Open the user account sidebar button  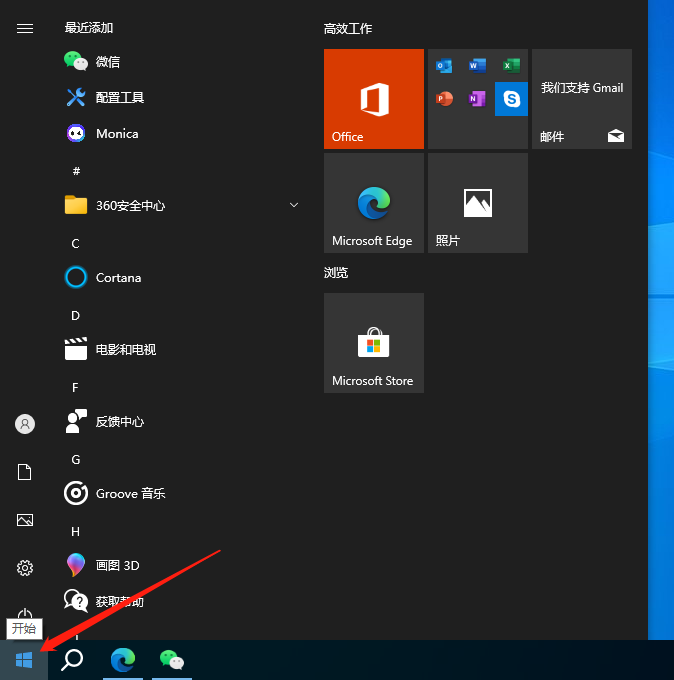(x=25, y=424)
